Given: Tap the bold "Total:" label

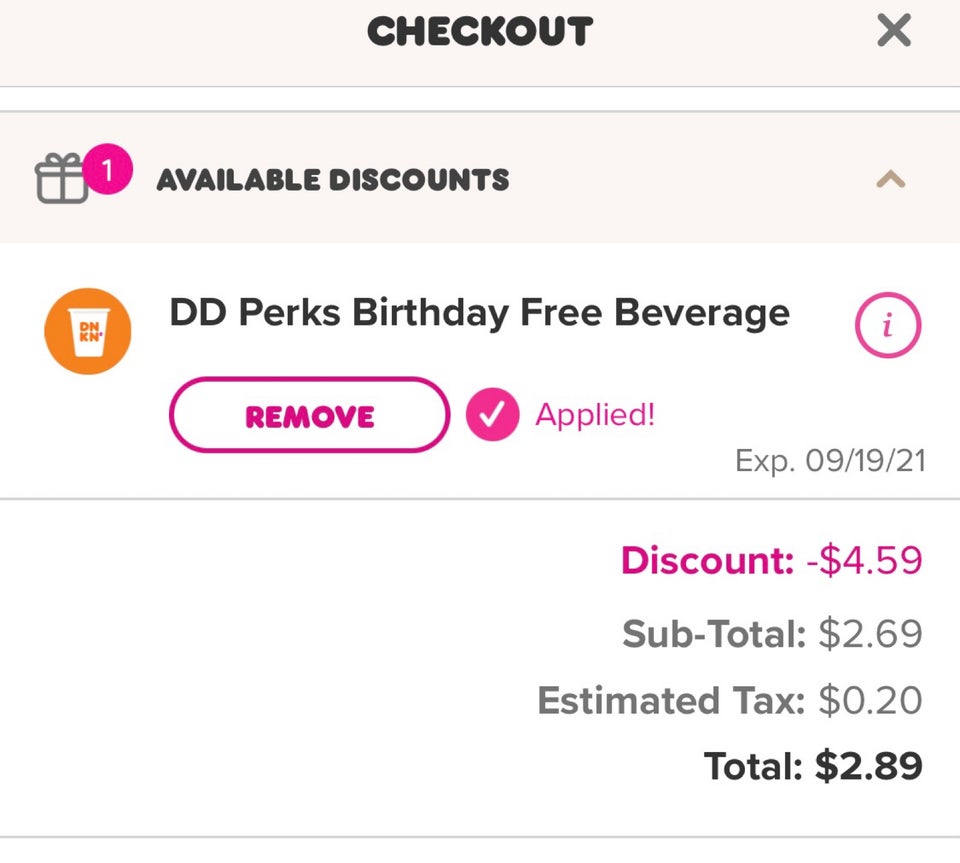Looking at the screenshot, I should coord(753,766).
